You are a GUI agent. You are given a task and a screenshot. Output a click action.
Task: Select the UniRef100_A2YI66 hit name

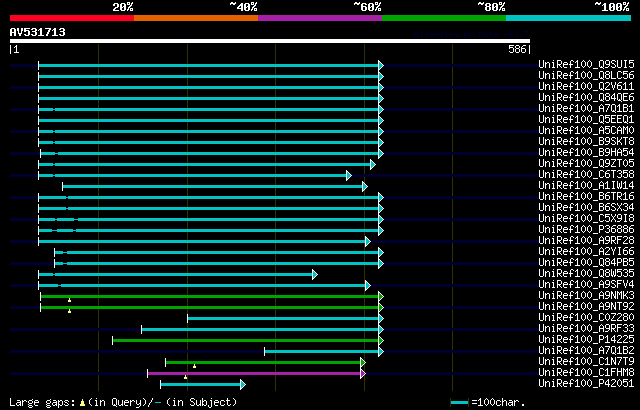(x=586, y=252)
